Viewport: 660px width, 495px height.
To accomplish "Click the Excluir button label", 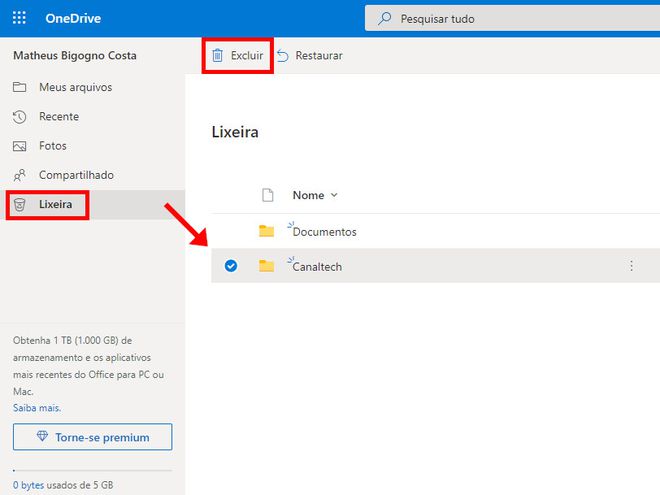I will pos(247,56).
